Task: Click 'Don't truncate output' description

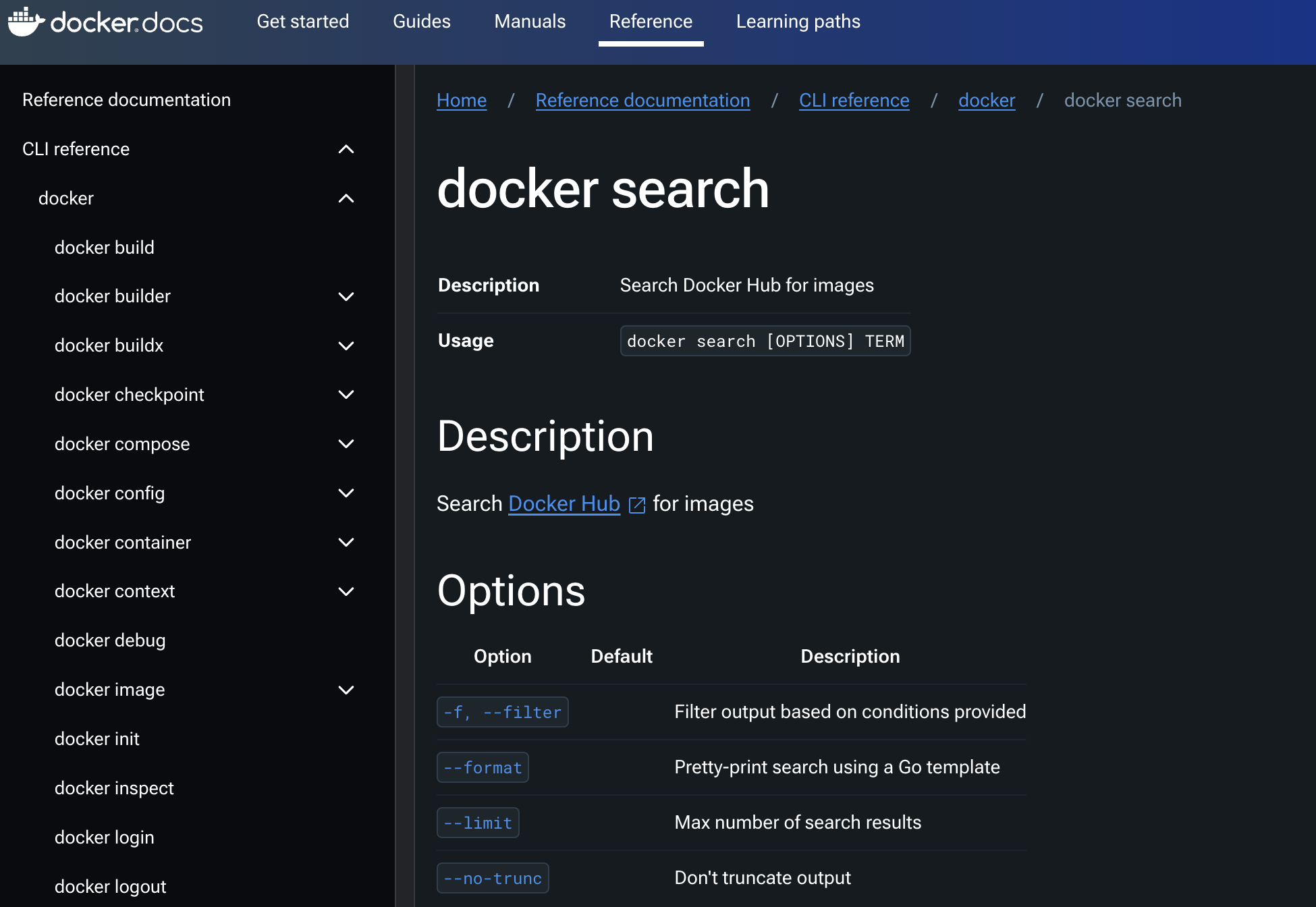Action: point(763,878)
